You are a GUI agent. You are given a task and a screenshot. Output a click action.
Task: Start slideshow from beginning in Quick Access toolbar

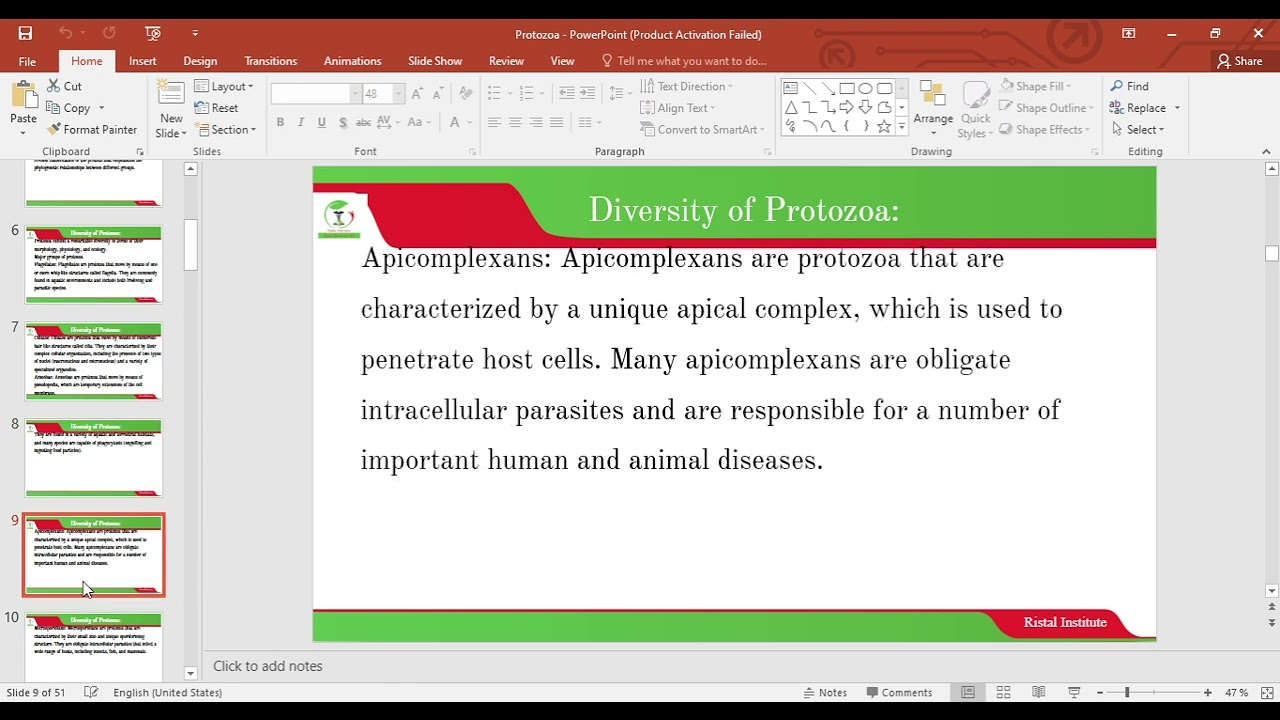(153, 33)
